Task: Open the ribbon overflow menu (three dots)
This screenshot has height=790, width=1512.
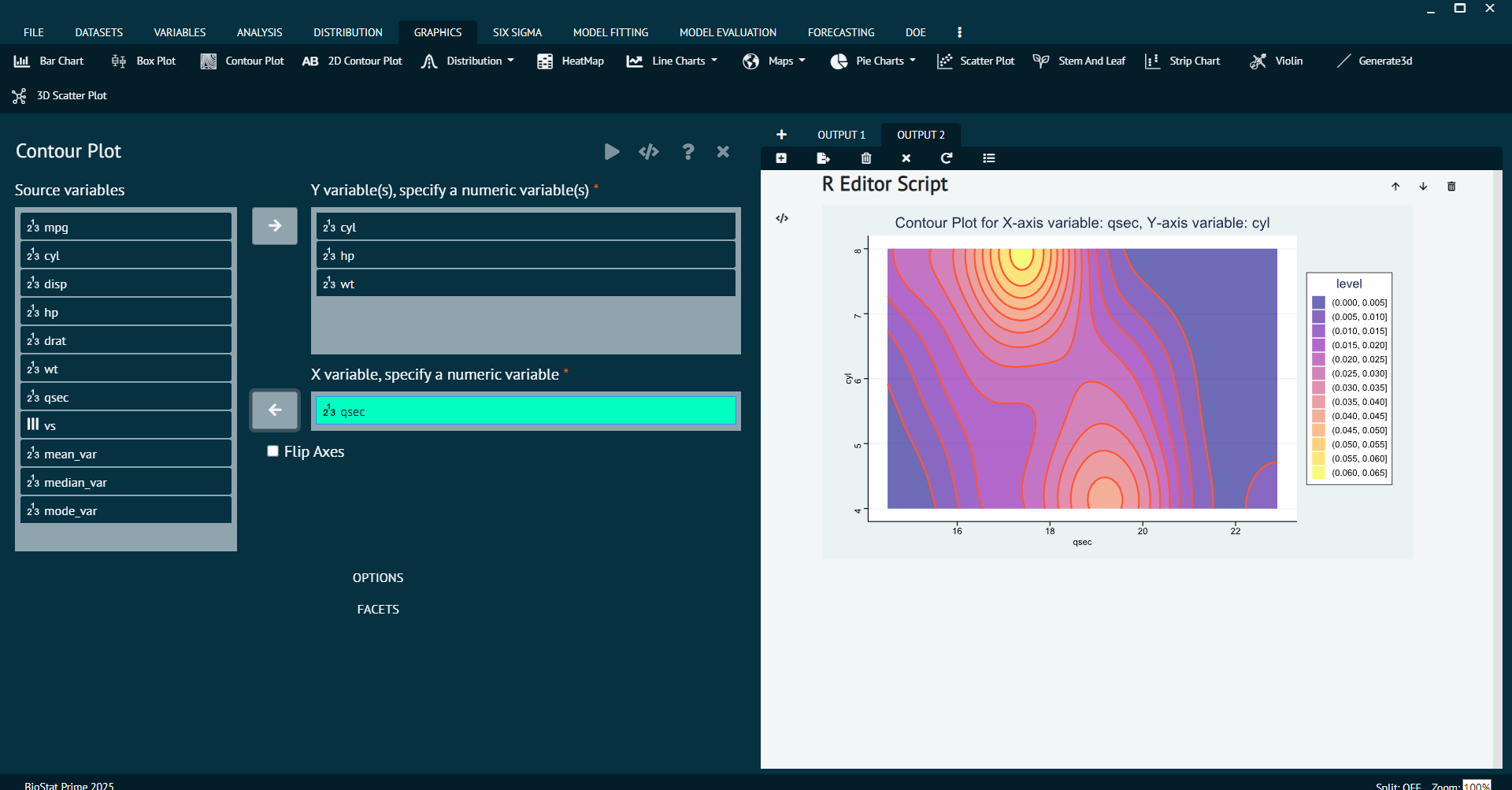Action: click(959, 32)
